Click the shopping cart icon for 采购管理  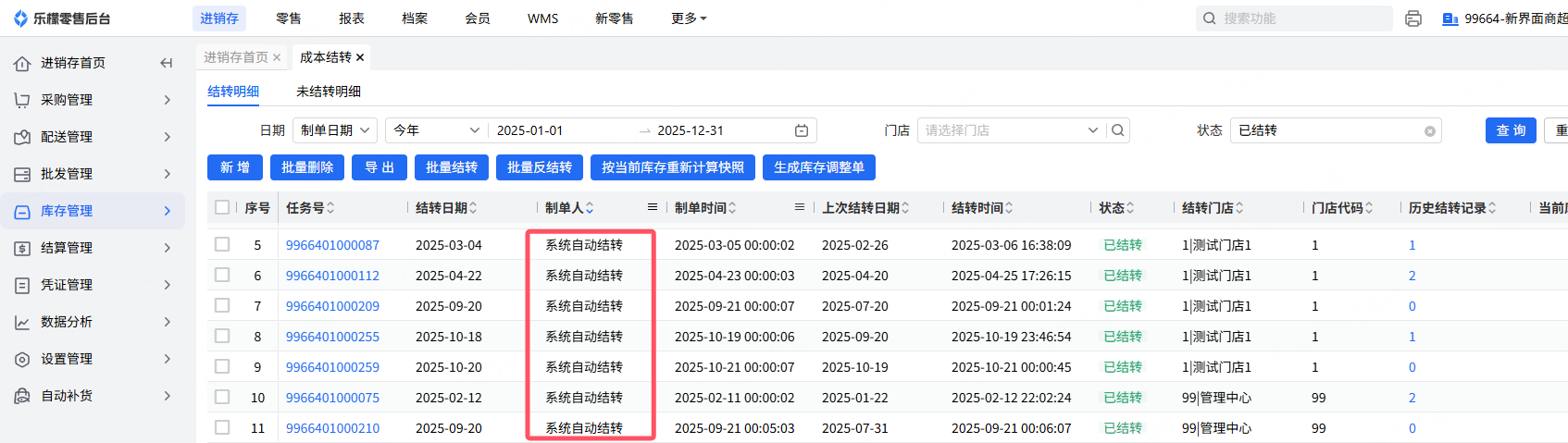tap(22, 100)
